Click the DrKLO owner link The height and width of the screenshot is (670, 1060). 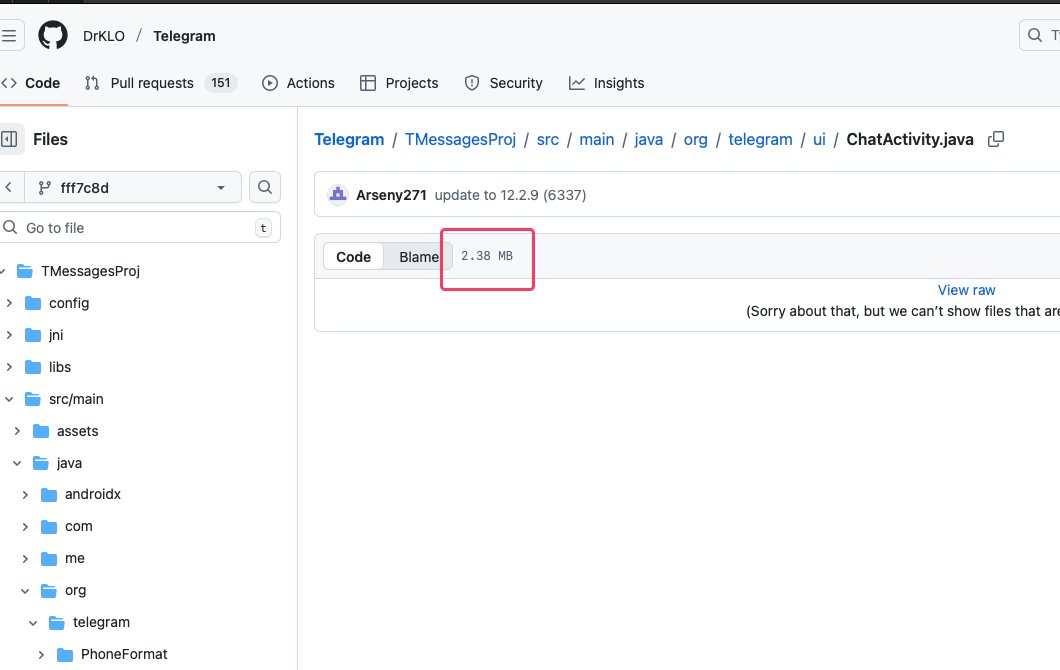pyautogui.click(x=103, y=36)
